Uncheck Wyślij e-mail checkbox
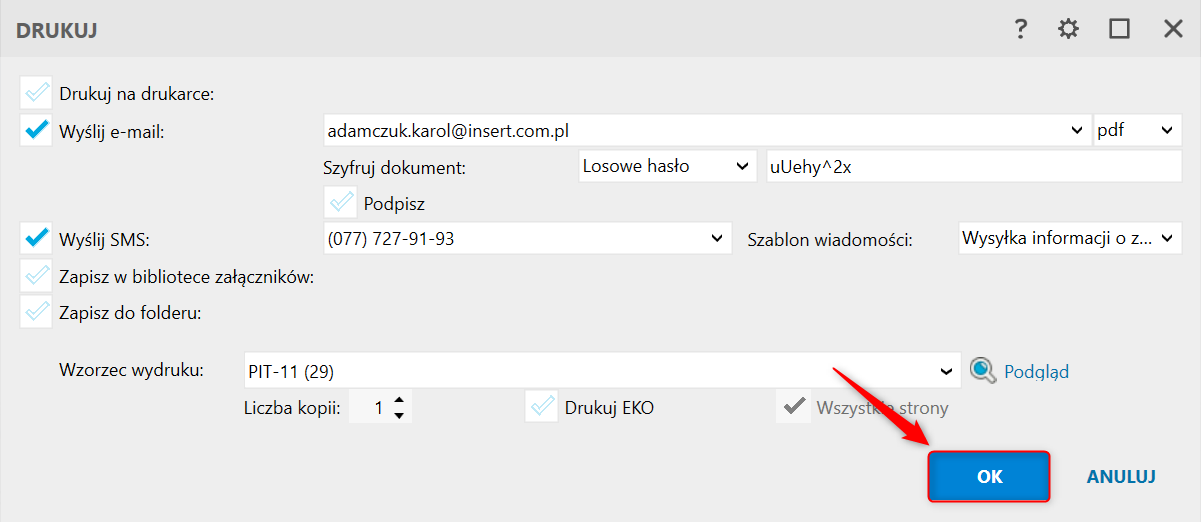 point(37,130)
